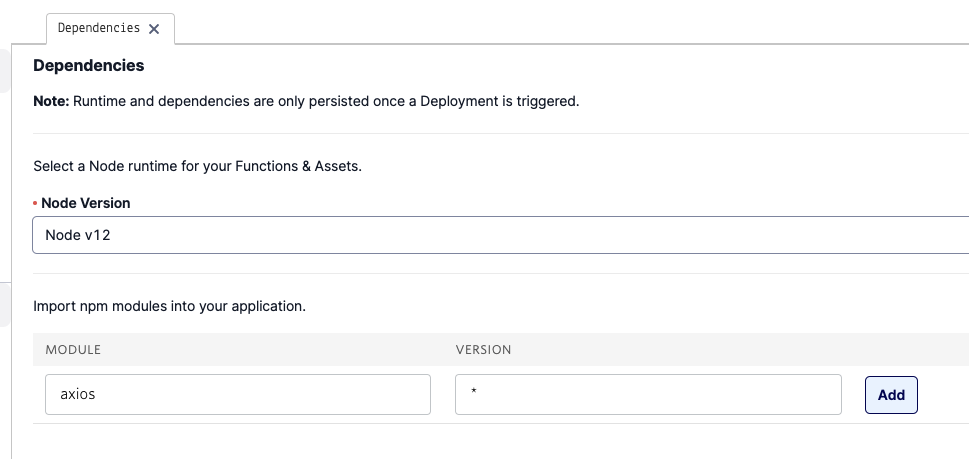Click the Node v12 selected value text

click(78, 235)
